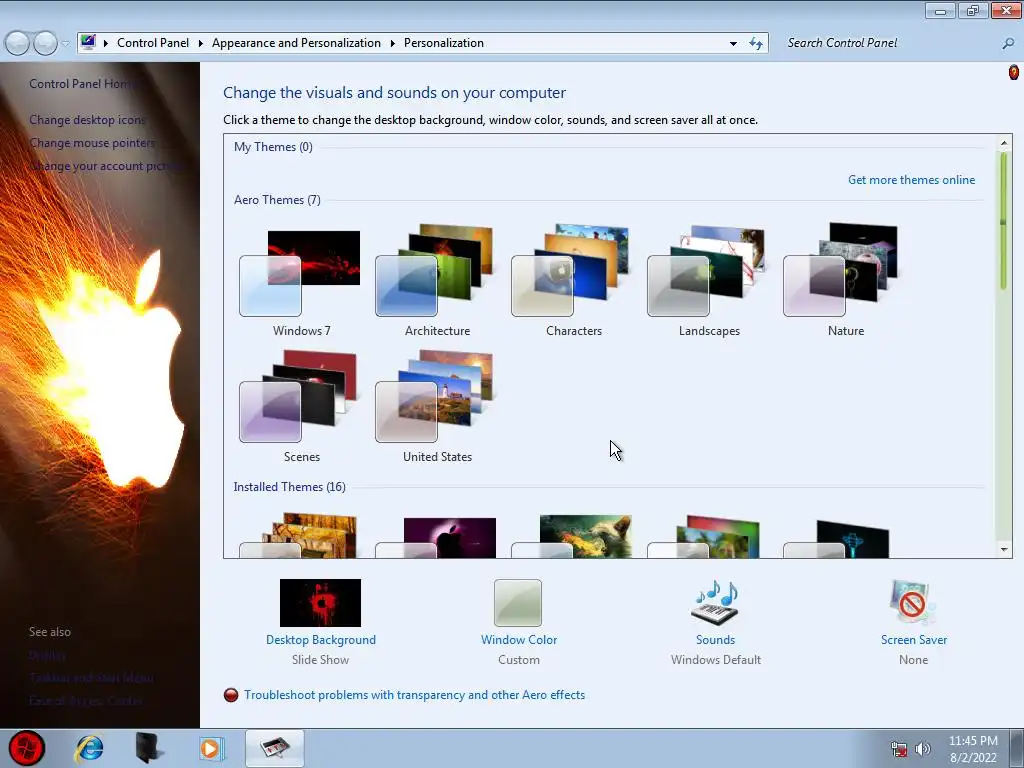The height and width of the screenshot is (768, 1024).
Task: Choose the Characters theme
Action: (x=573, y=283)
